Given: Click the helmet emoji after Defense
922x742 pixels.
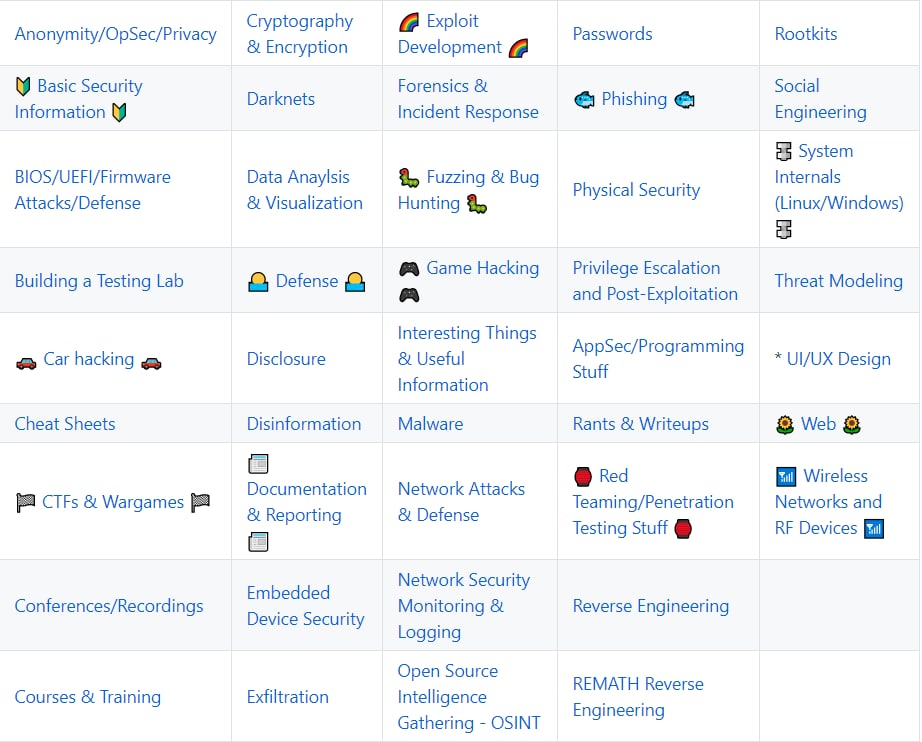Looking at the screenshot, I should (355, 282).
